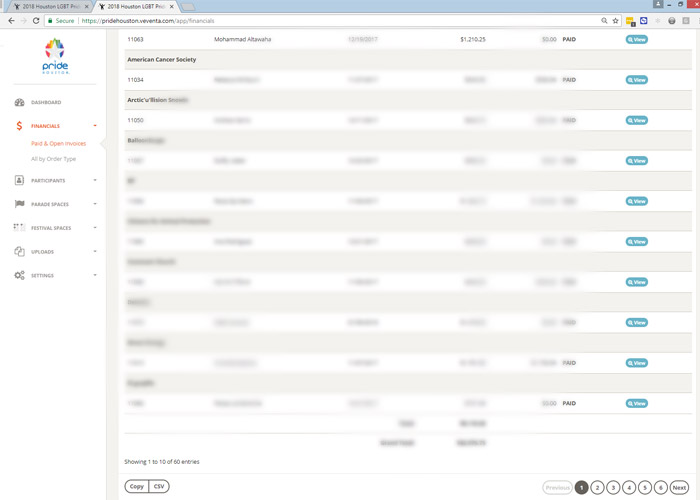
Task: Go back with browser back arrow
Action: tap(11, 21)
